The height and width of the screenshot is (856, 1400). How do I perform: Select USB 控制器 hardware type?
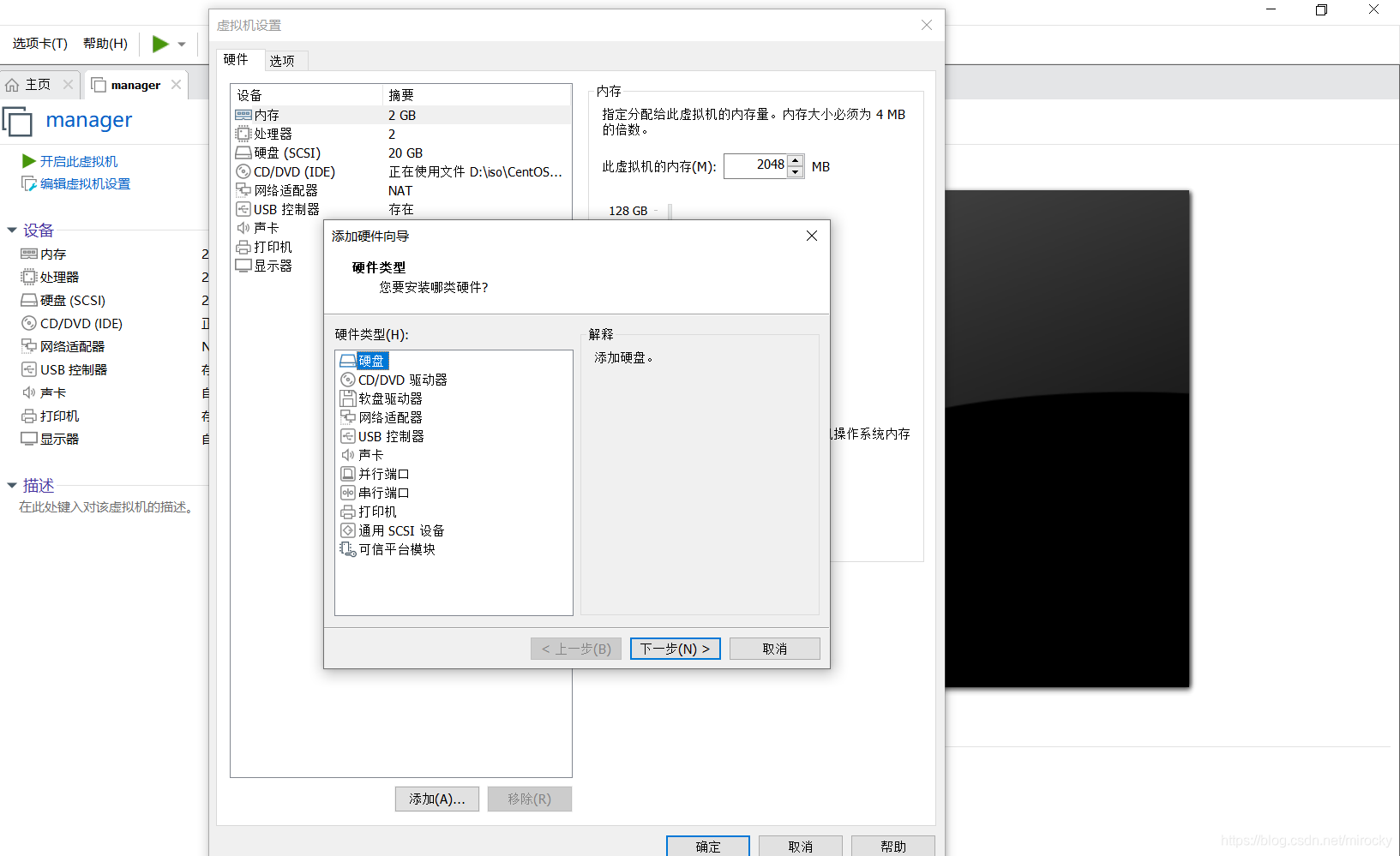pos(391,435)
